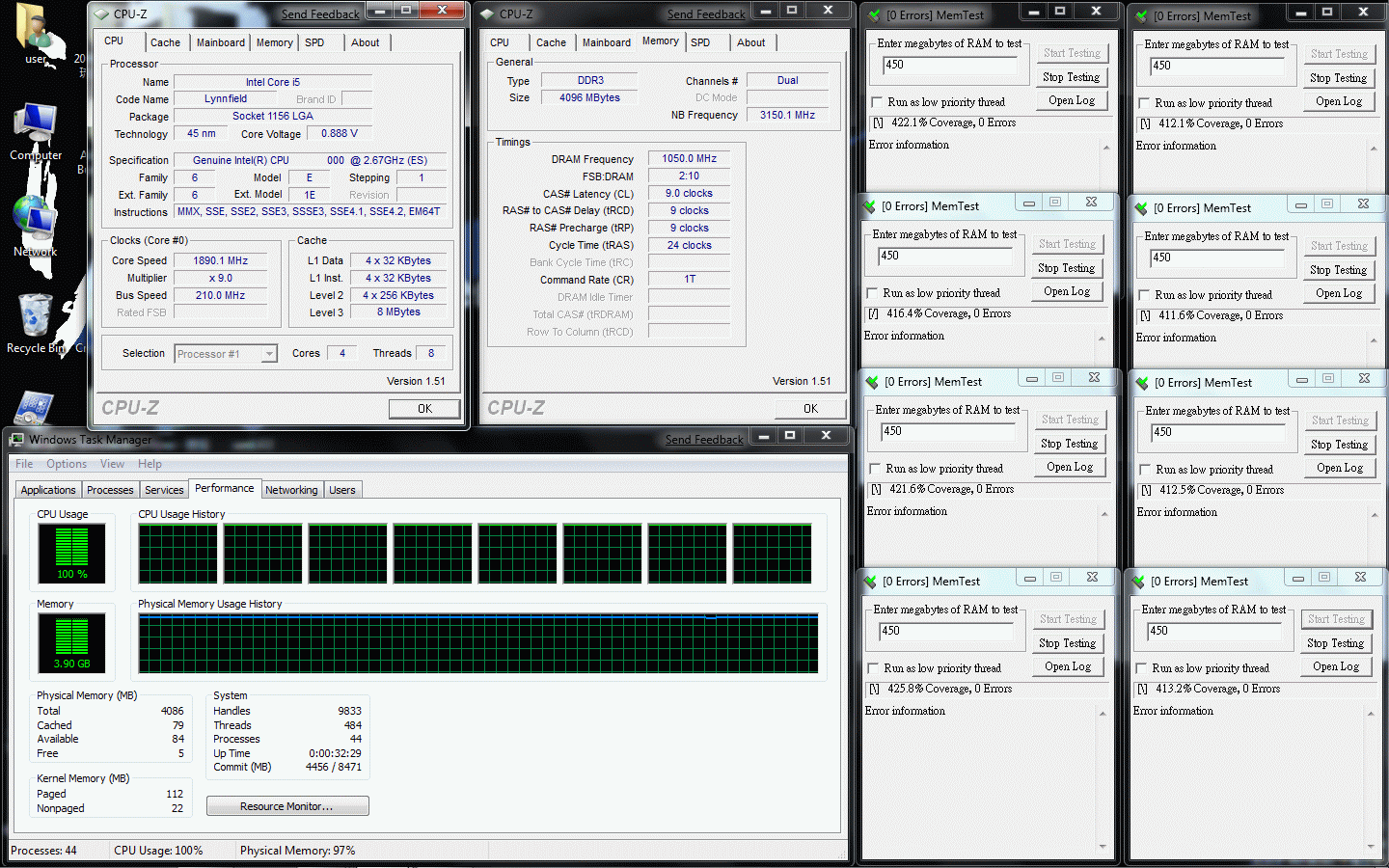Open log in the 412.1% coverage MemTest
This screenshot has height=868, width=1389.
point(1340,101)
